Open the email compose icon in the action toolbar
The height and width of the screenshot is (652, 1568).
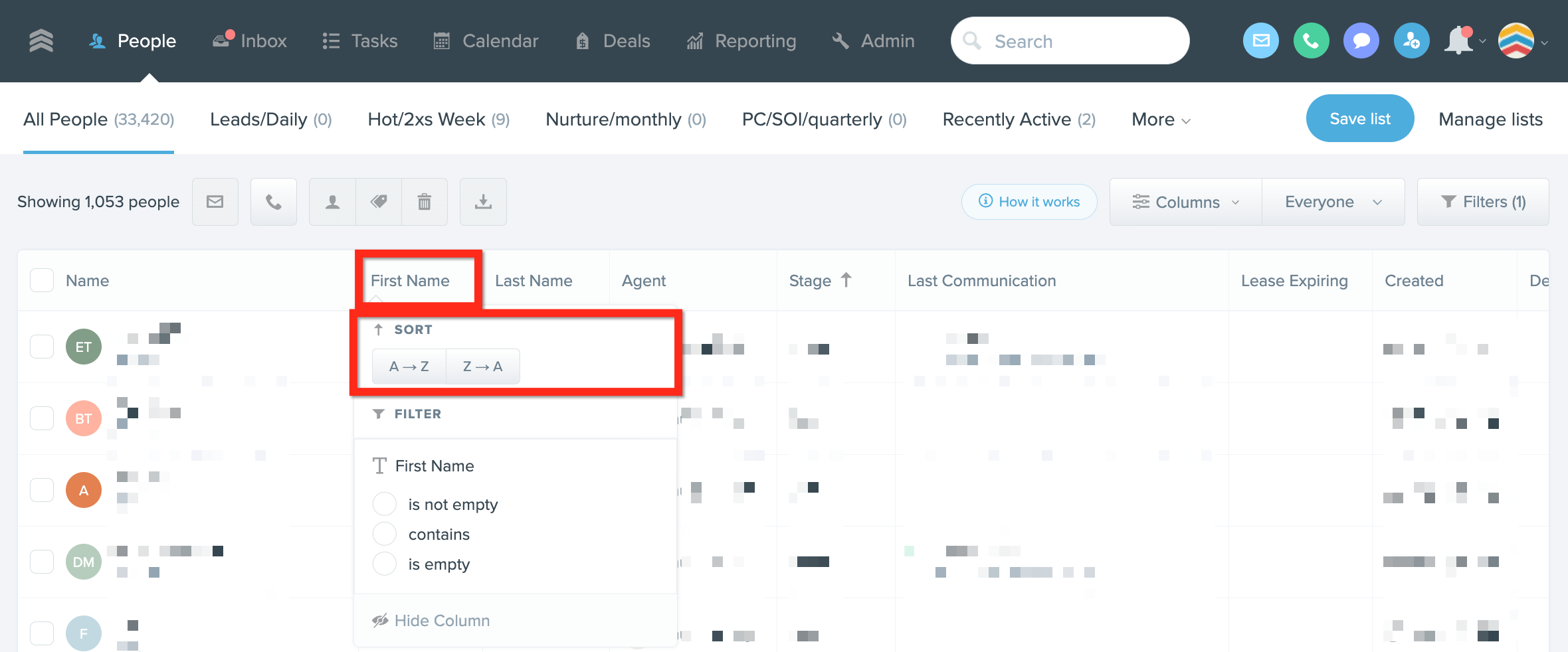(x=215, y=201)
